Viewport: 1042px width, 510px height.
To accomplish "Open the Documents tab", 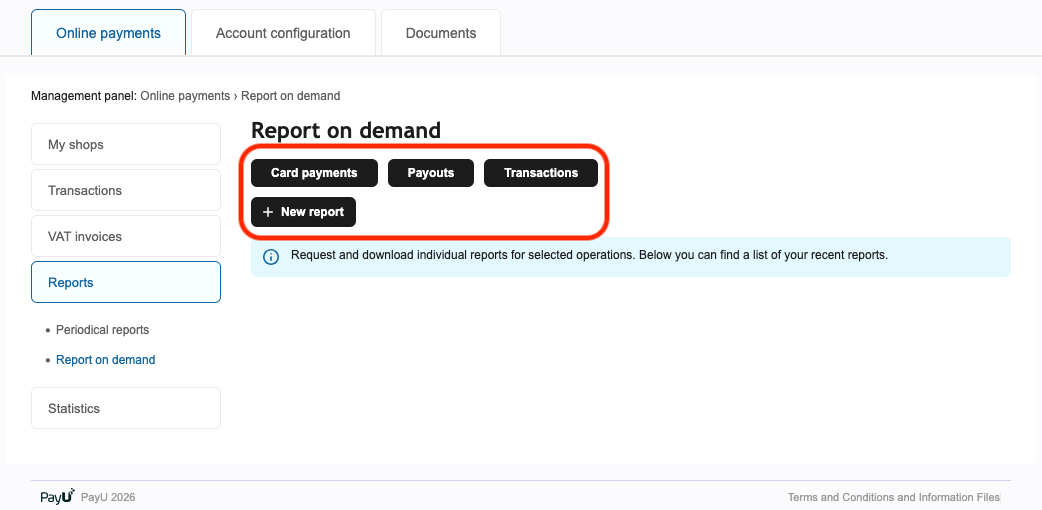I will pos(441,33).
